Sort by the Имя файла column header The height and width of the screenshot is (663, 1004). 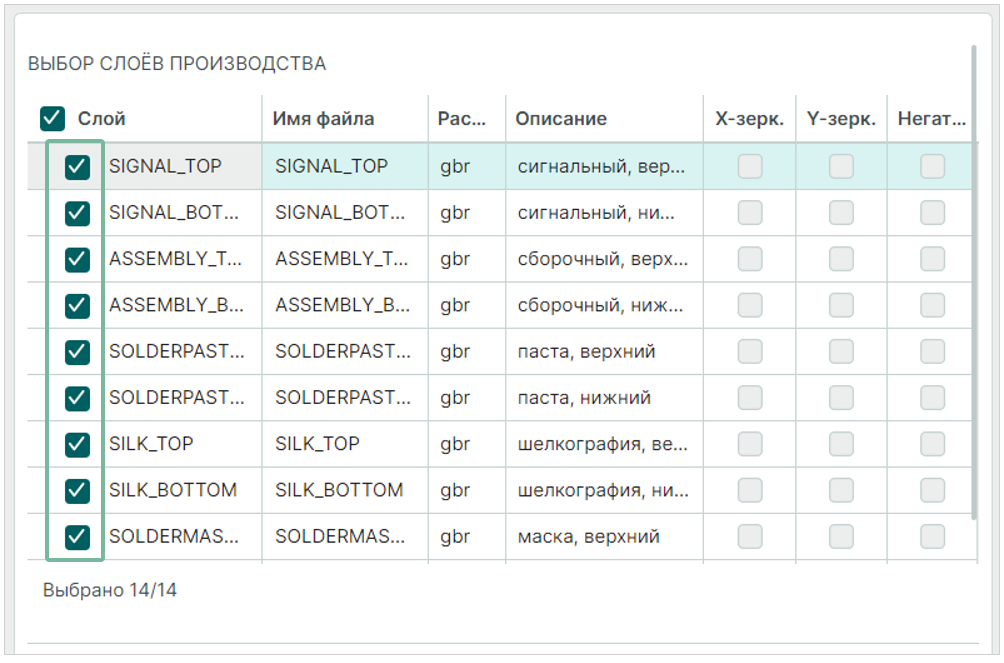323,119
